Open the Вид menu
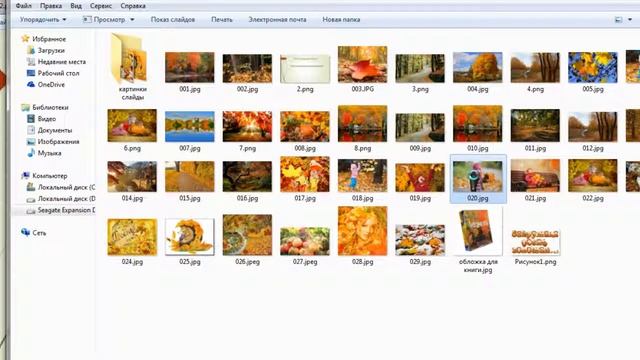 click(76, 6)
